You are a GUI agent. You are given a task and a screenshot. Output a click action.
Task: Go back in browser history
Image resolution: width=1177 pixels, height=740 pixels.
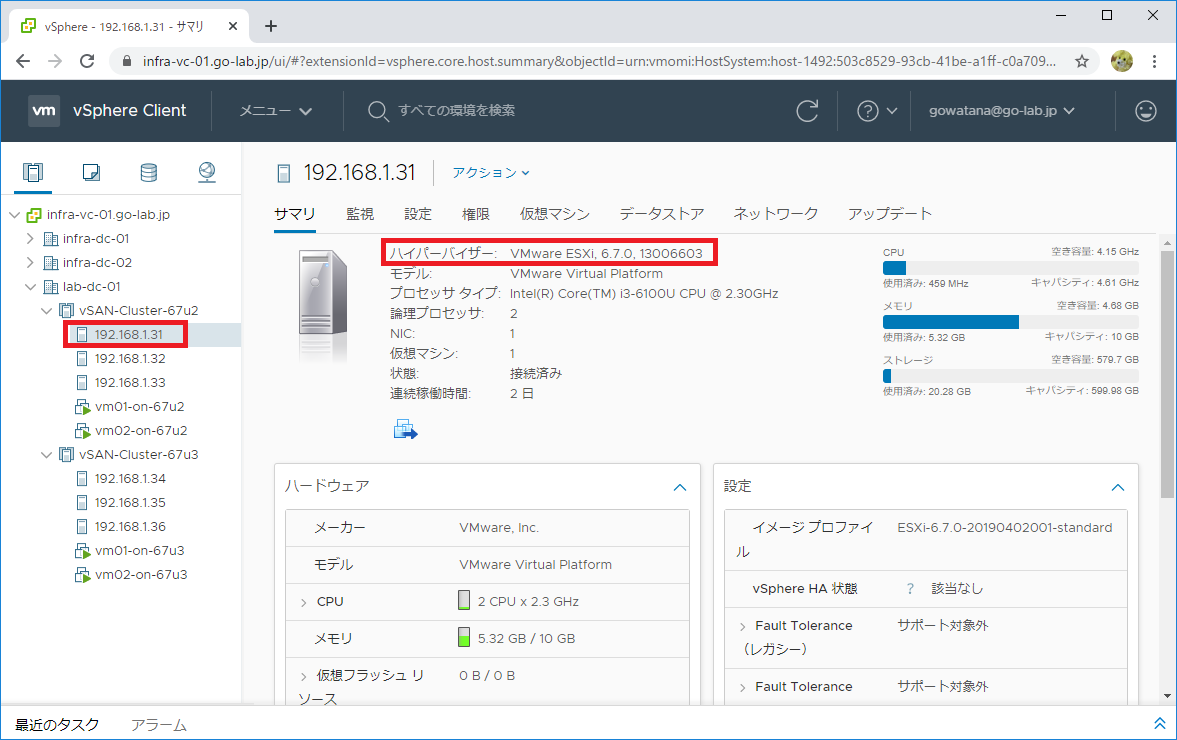[23, 61]
